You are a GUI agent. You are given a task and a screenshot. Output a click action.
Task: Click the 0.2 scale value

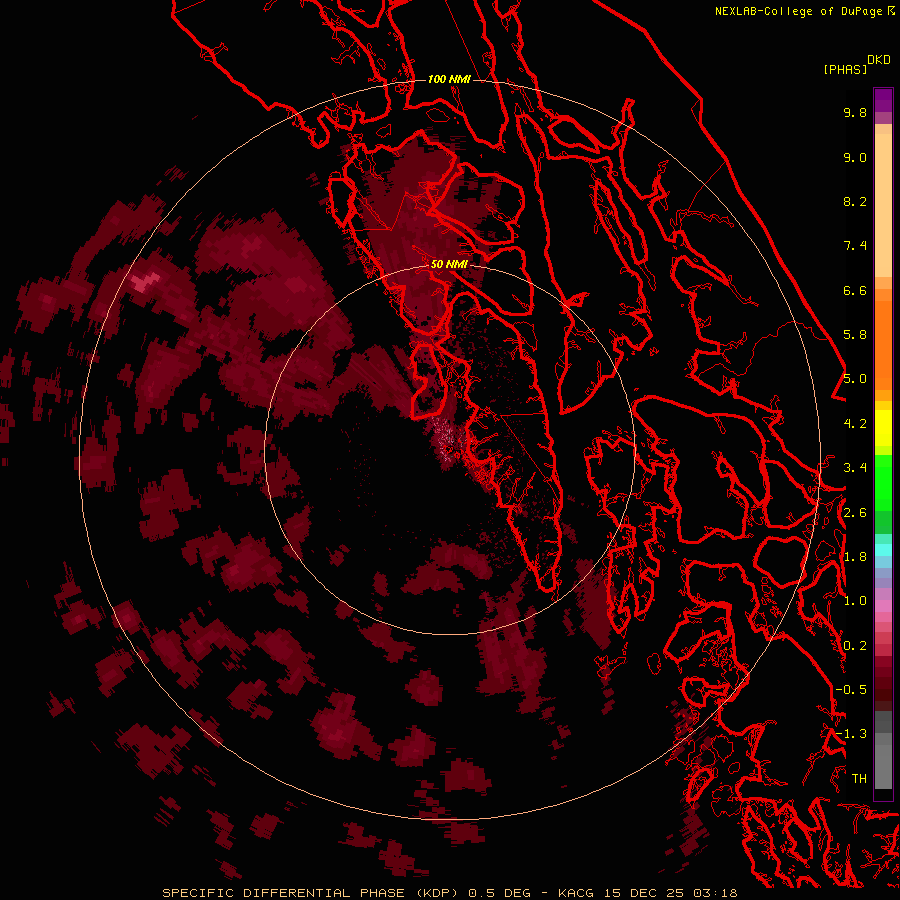click(x=855, y=646)
